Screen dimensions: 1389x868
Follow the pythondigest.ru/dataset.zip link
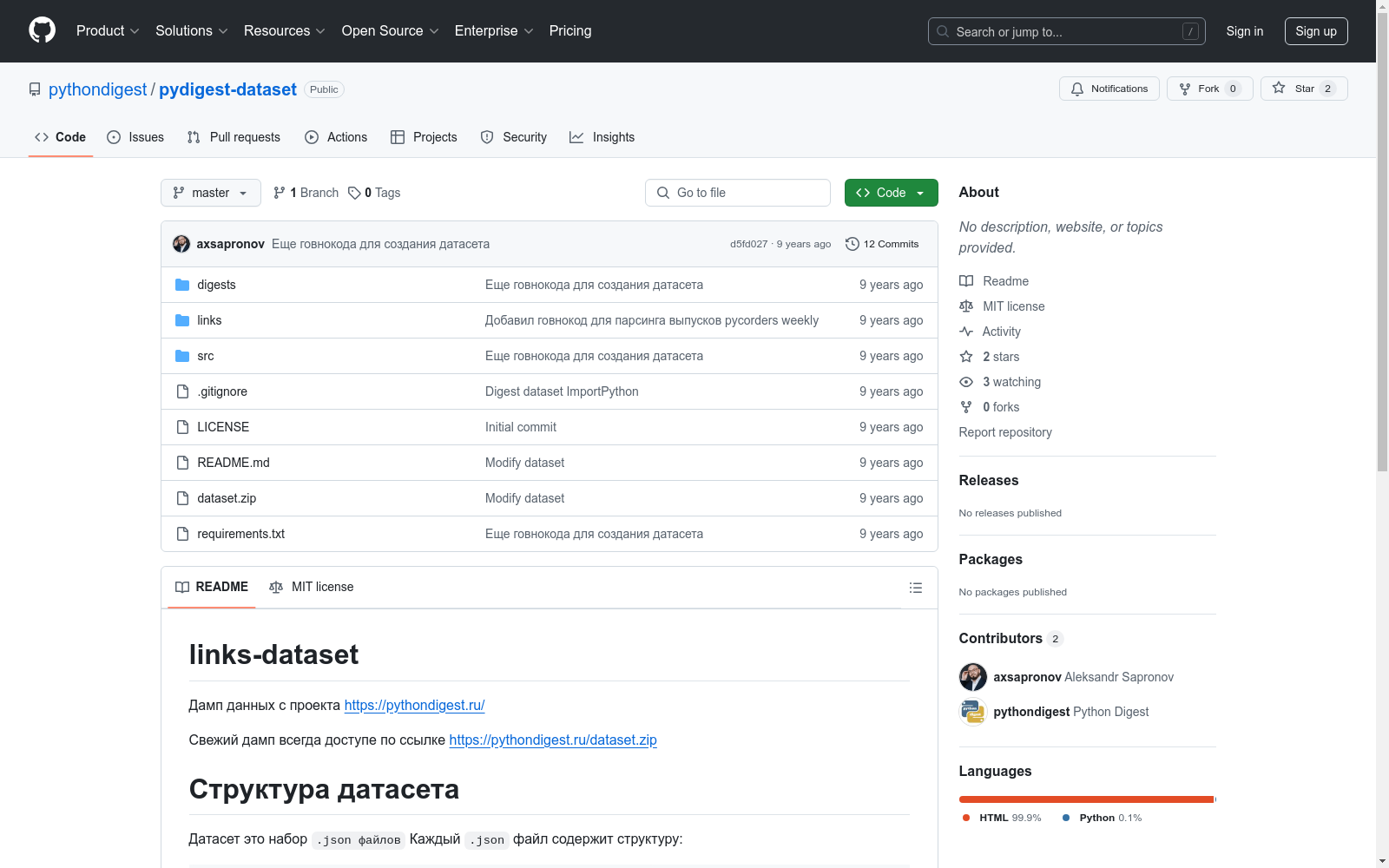point(553,740)
